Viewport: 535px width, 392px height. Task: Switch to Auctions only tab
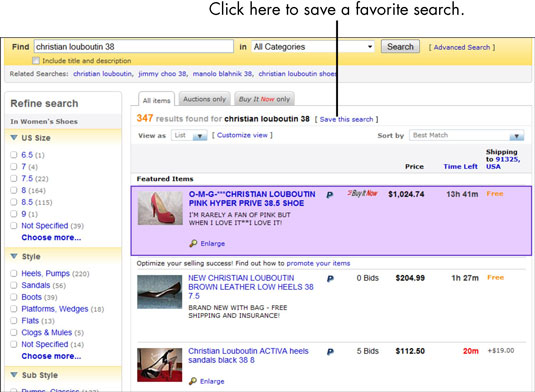tap(204, 99)
